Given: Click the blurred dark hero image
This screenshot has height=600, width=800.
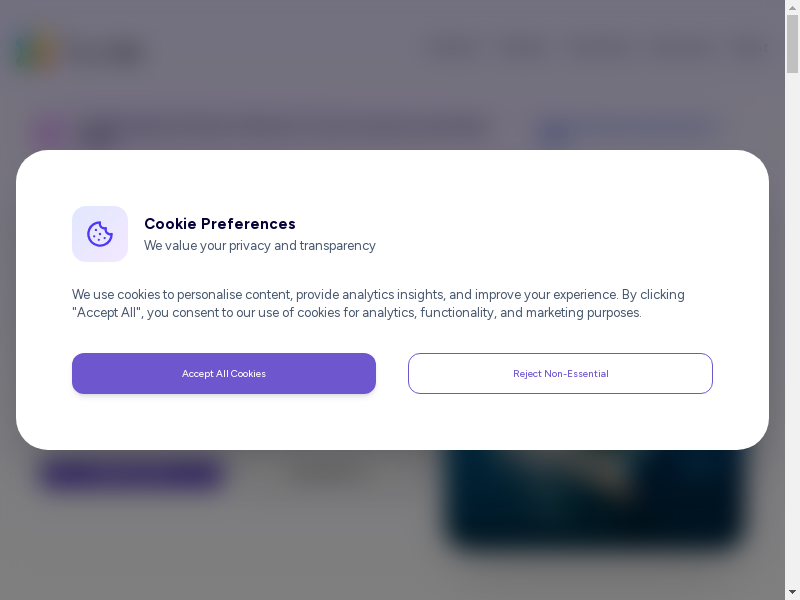Looking at the screenshot, I should (596, 500).
